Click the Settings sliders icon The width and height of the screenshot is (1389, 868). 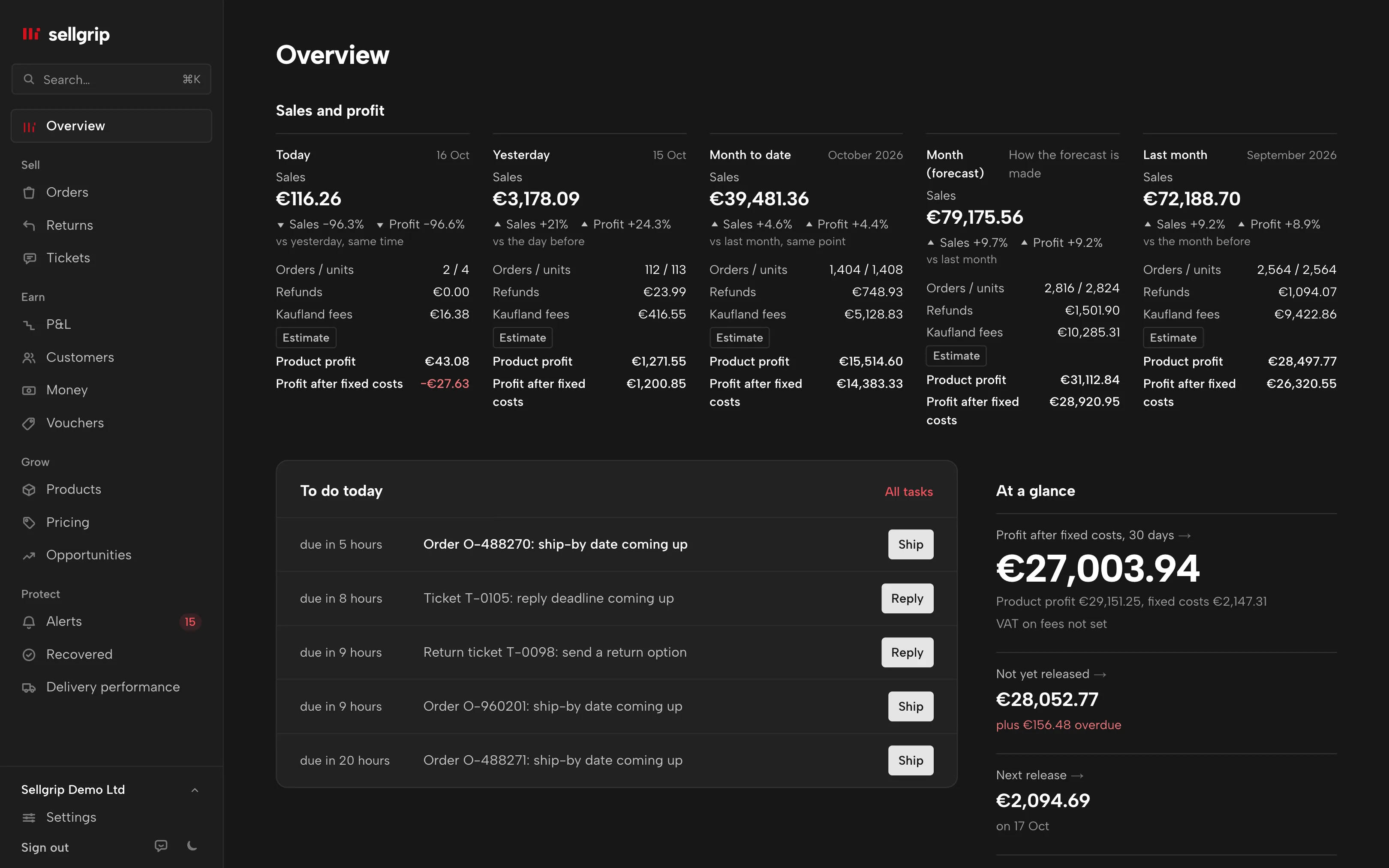coord(29,817)
